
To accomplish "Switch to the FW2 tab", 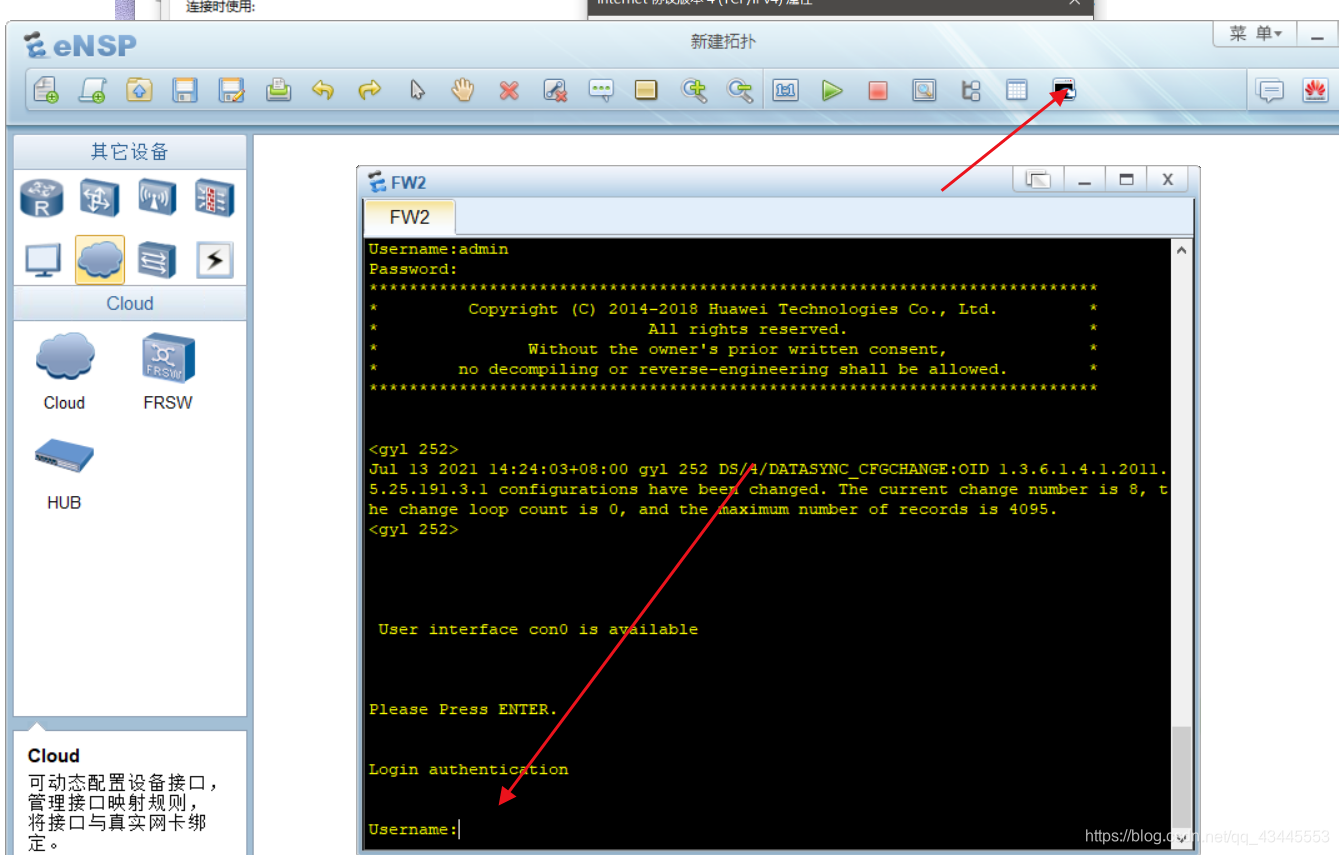I will (x=409, y=217).
